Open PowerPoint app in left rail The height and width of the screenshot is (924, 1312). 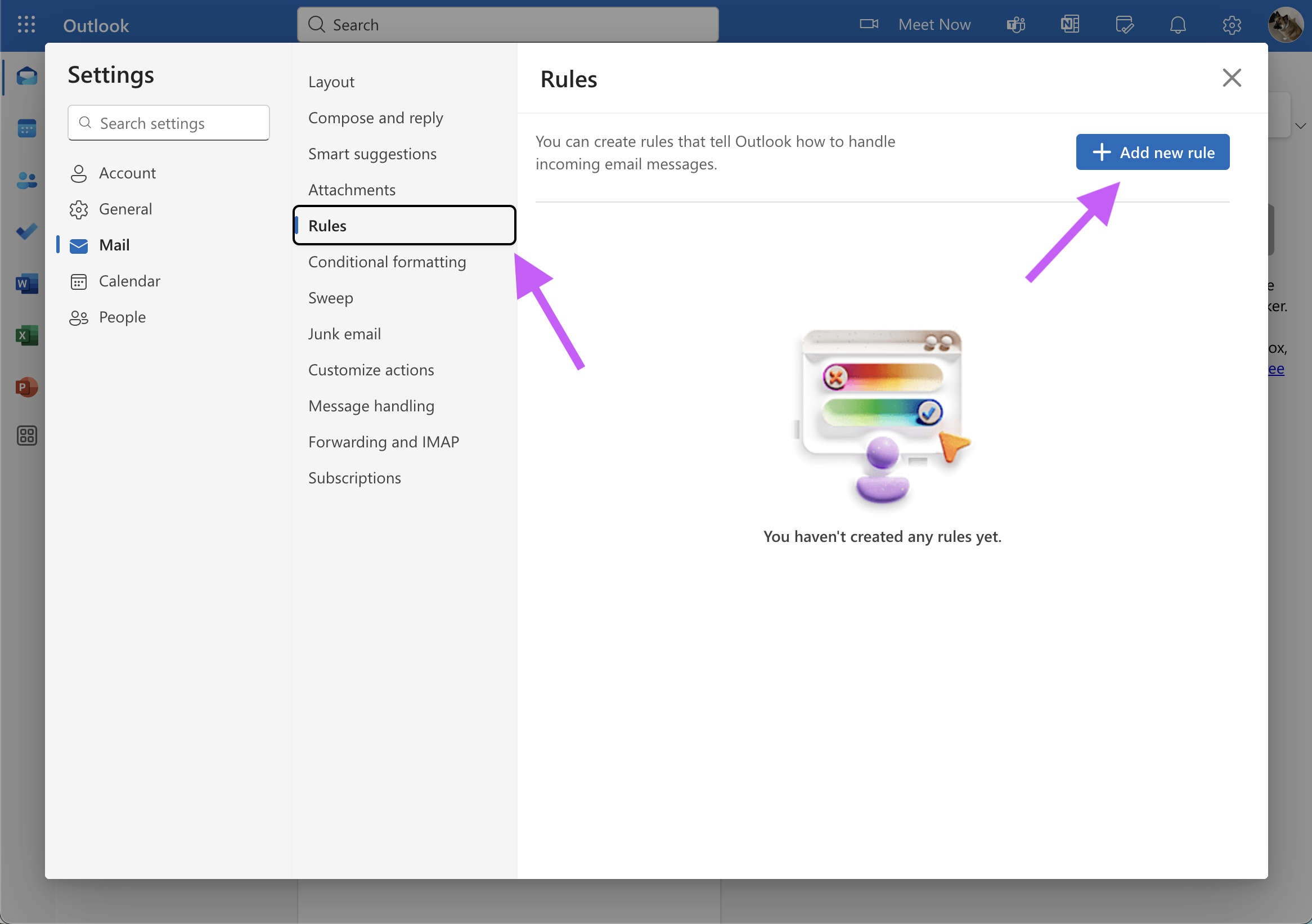pyautogui.click(x=26, y=387)
